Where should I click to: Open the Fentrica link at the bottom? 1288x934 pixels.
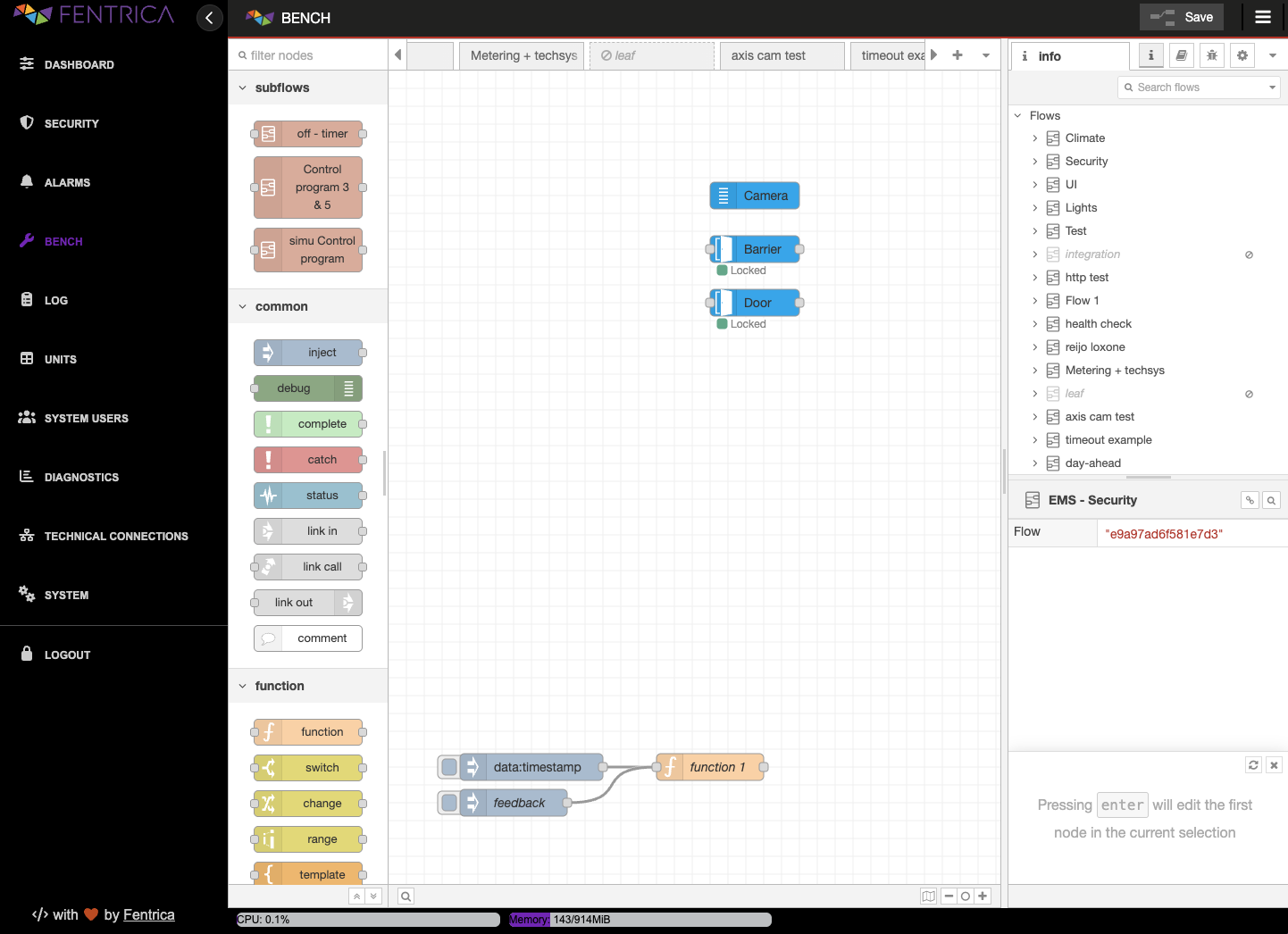[148, 914]
